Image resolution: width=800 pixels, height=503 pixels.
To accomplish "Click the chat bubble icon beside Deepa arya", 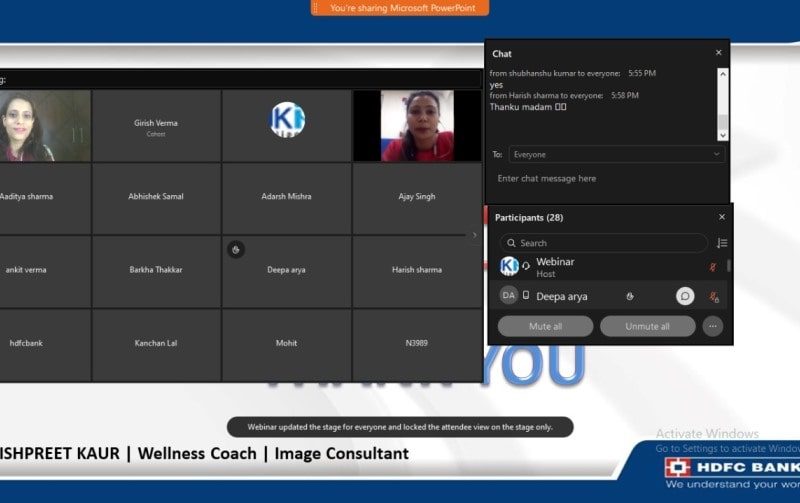I will click(685, 296).
